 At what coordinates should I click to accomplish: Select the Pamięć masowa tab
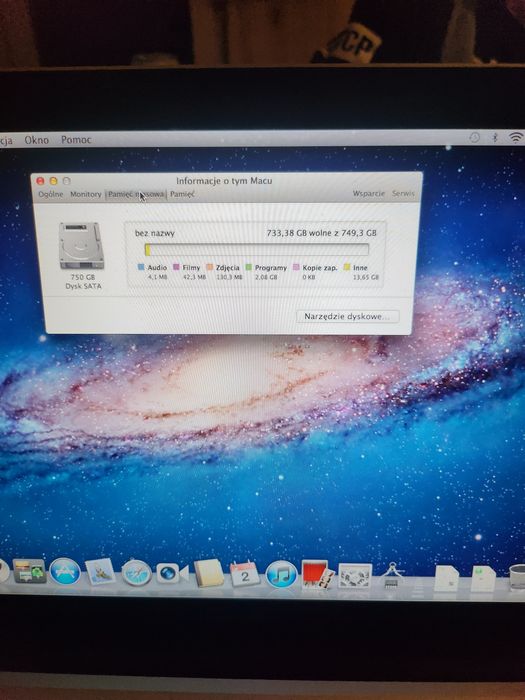pyautogui.click(x=136, y=194)
